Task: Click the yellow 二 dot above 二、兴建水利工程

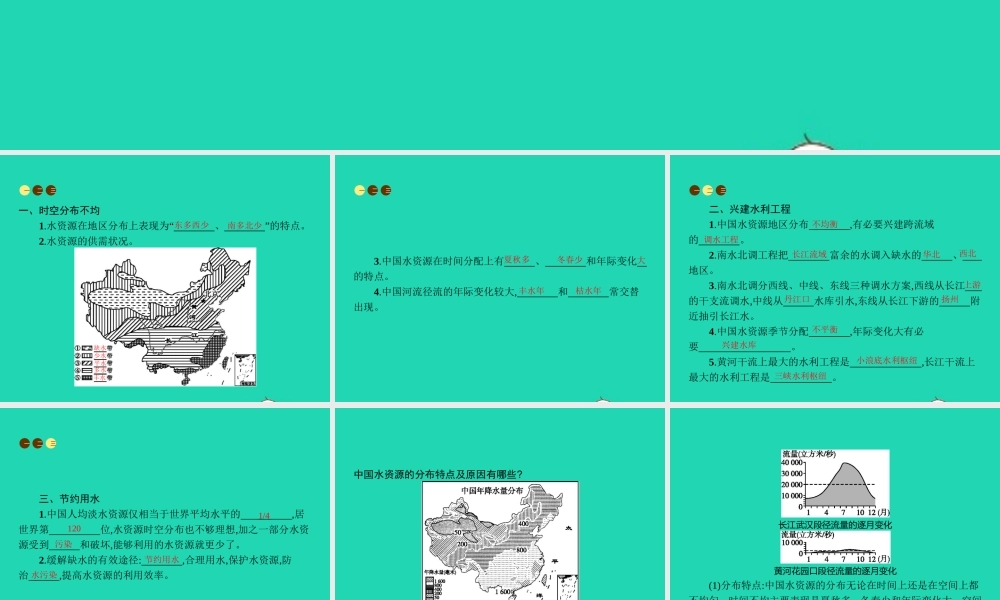Action: (707, 190)
